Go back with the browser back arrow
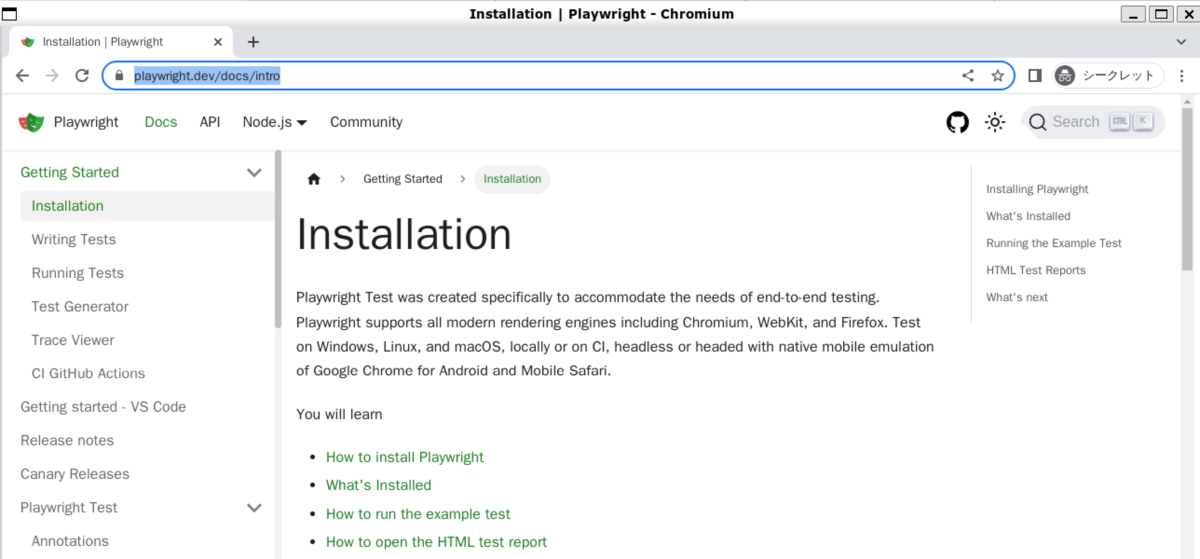The width and height of the screenshot is (1200, 559). pos(22,75)
